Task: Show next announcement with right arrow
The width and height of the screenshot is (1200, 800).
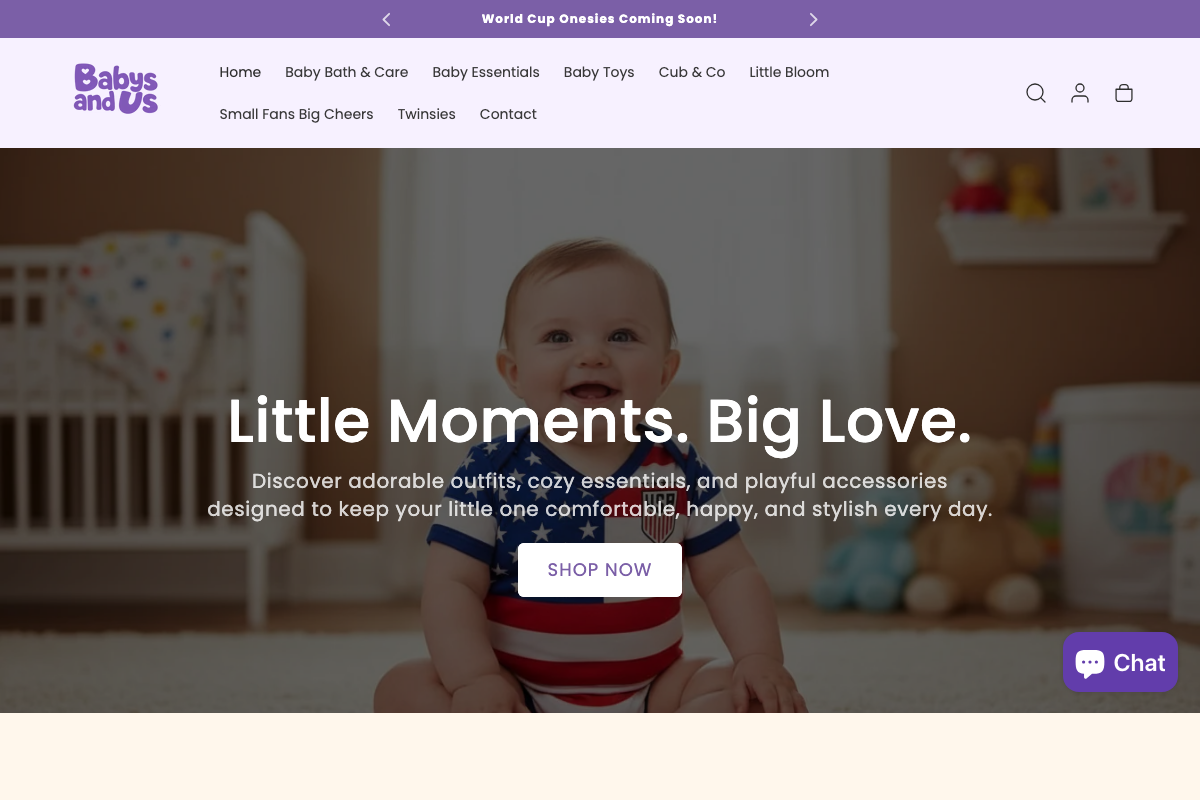Action: [x=813, y=19]
